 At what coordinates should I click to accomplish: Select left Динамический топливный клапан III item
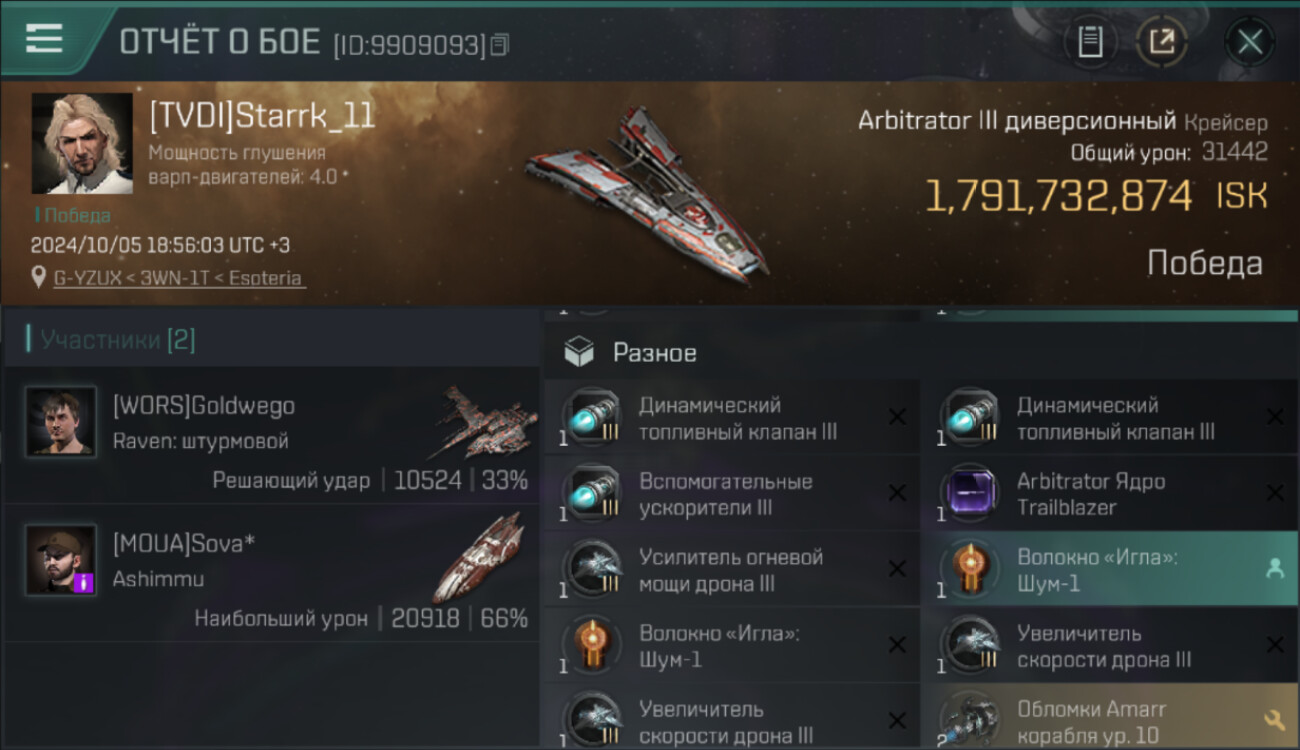[732, 418]
